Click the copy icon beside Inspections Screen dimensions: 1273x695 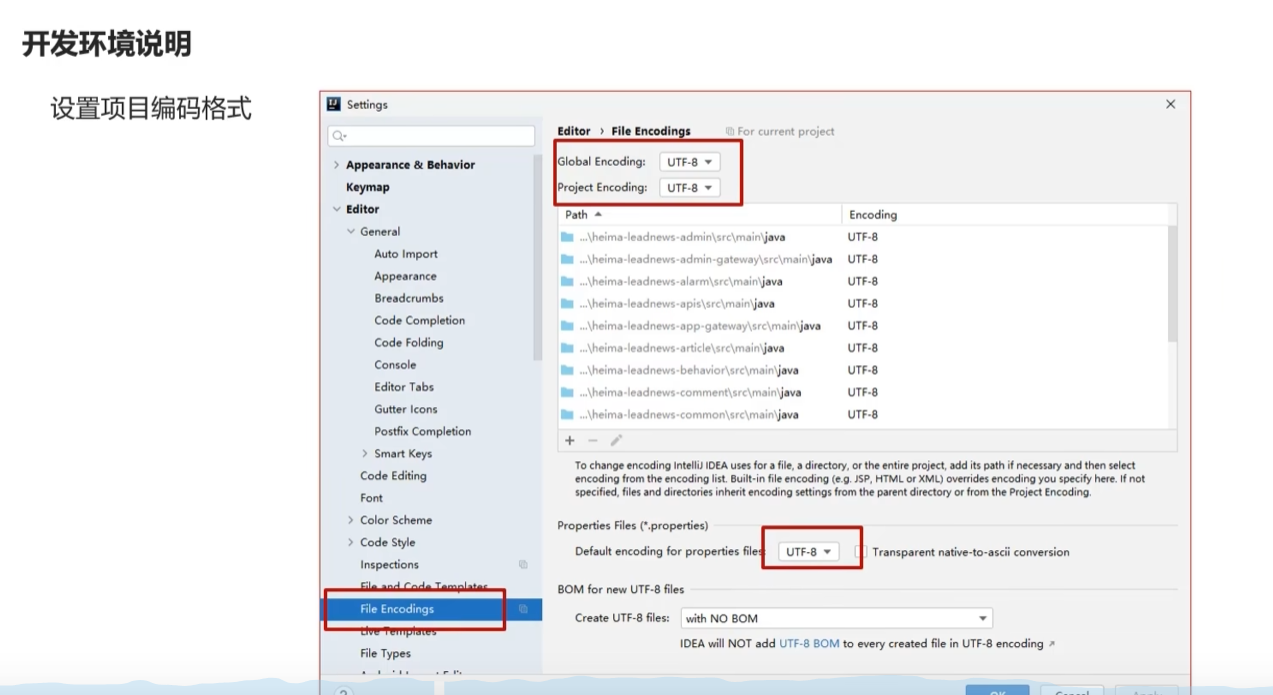[523, 564]
